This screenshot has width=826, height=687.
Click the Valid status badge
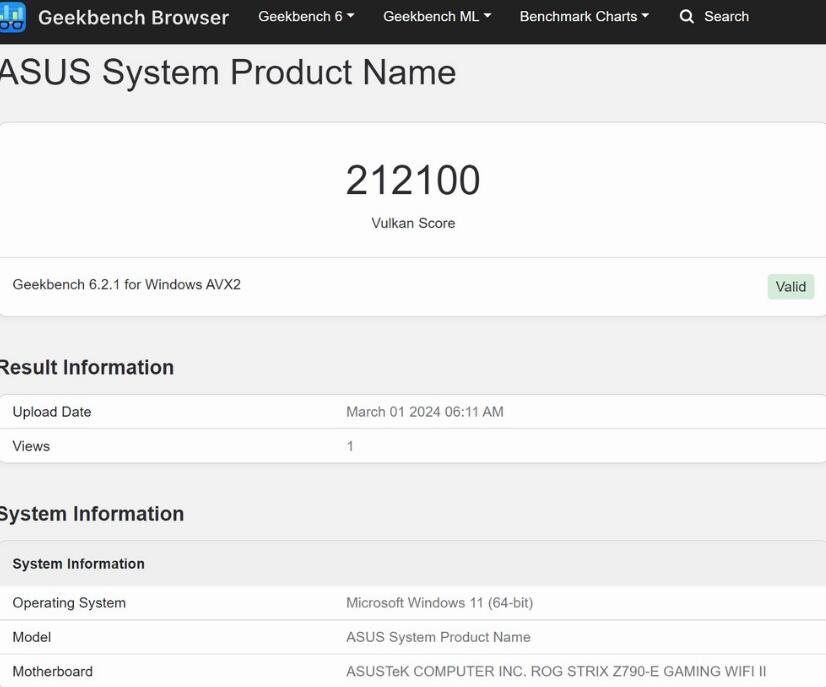click(791, 287)
